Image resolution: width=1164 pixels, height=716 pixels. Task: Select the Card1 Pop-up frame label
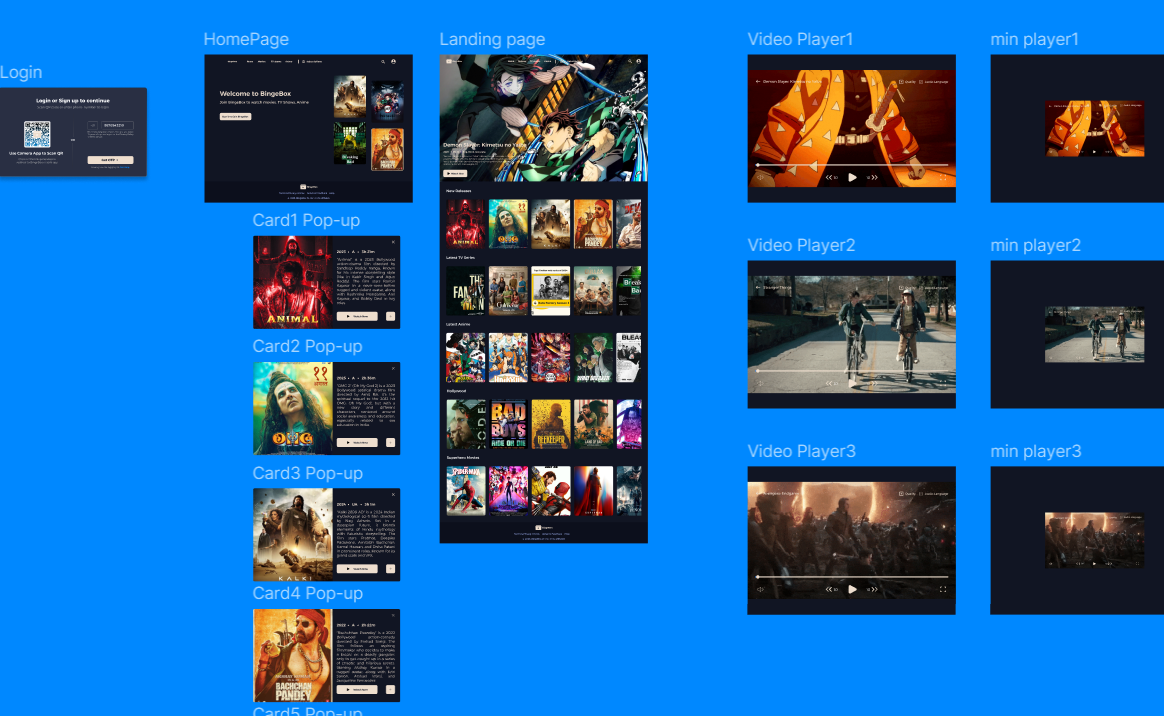point(306,220)
